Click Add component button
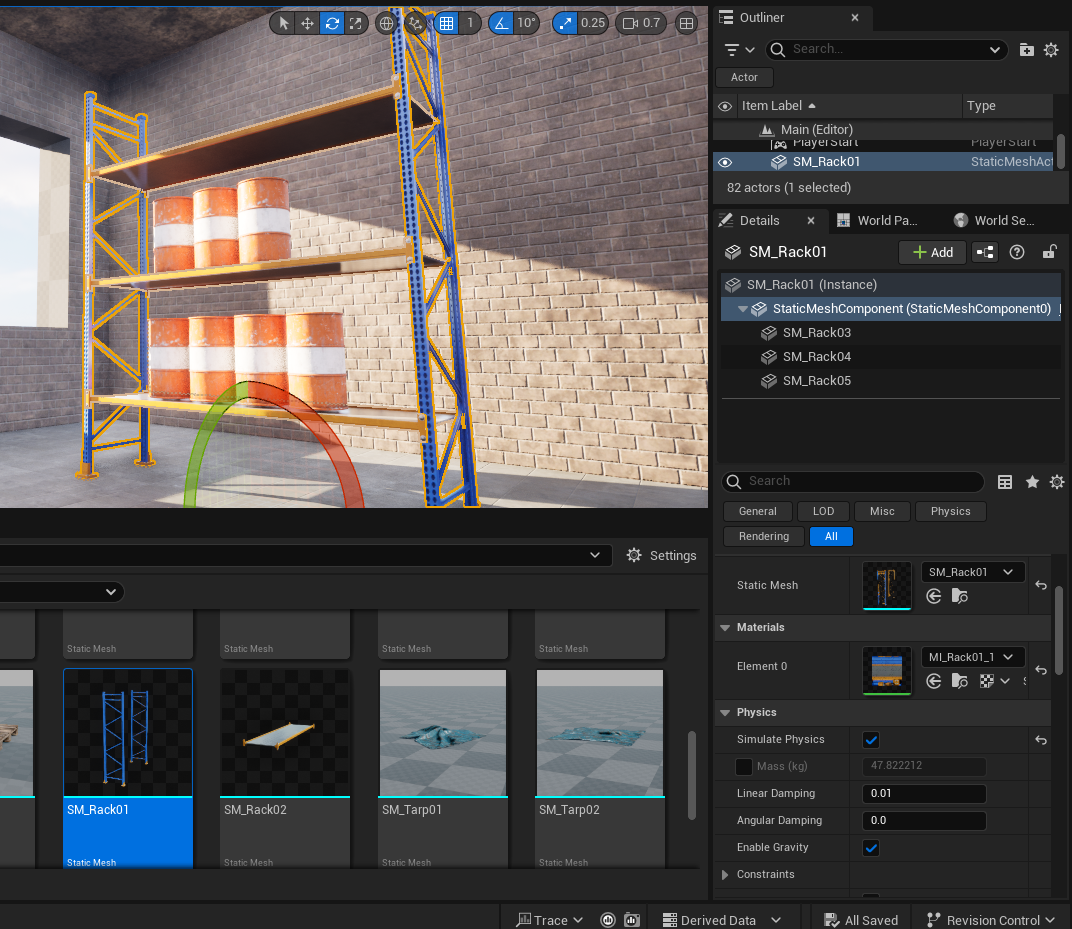 [933, 252]
